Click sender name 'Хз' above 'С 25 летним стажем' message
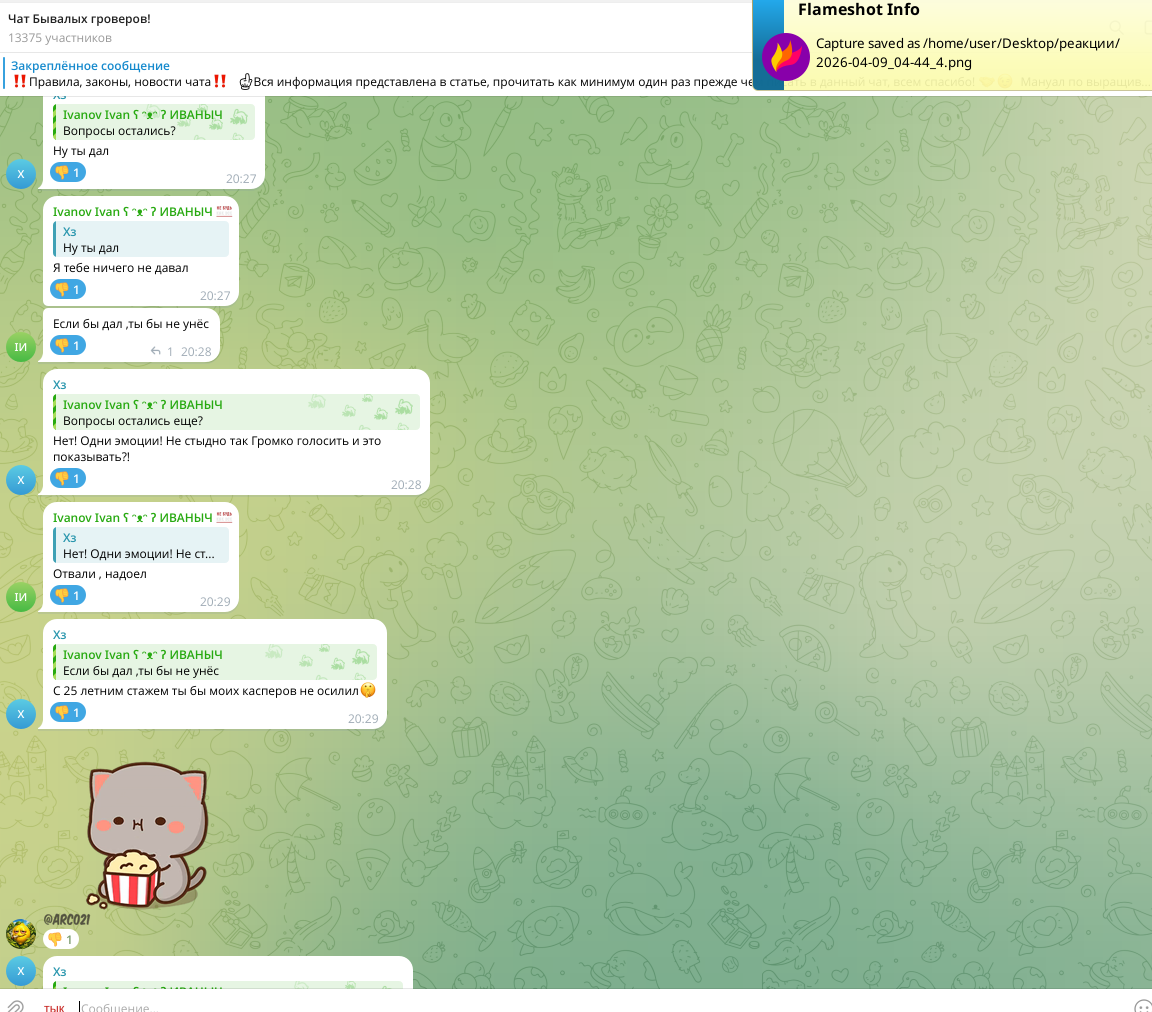 [x=60, y=634]
